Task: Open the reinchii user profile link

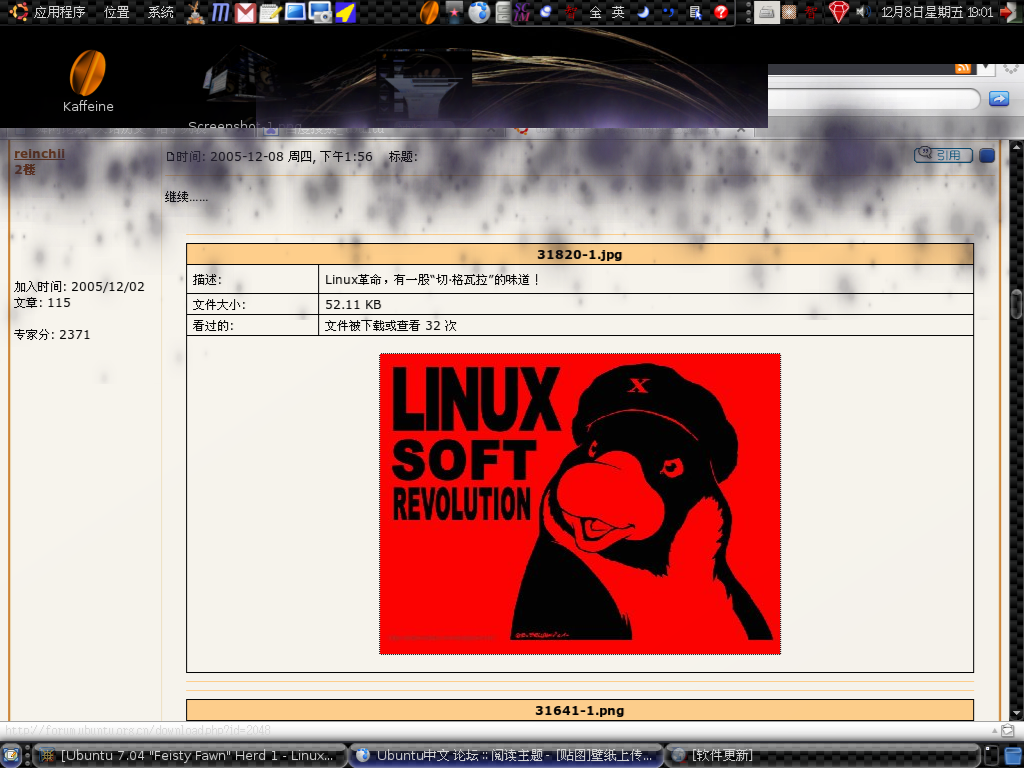Action: point(39,153)
